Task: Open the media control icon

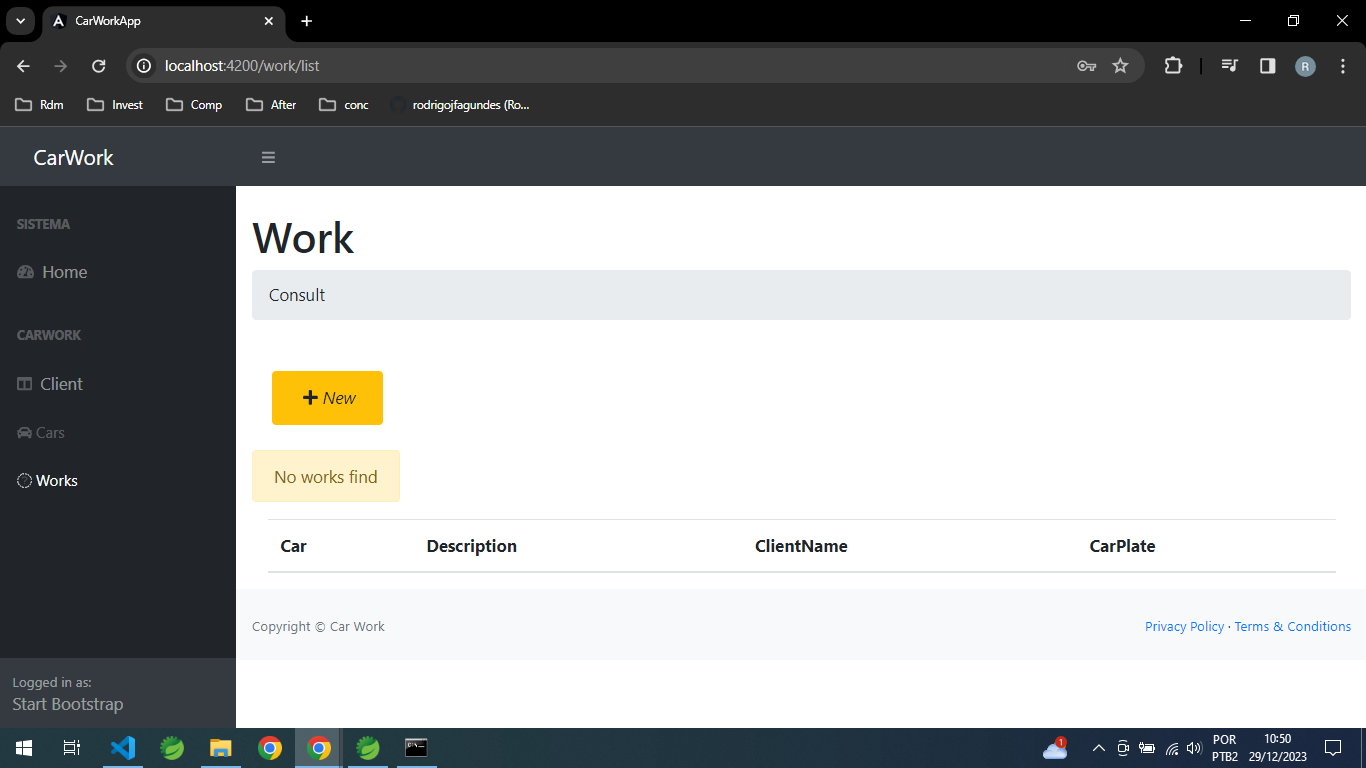Action: (1229, 66)
